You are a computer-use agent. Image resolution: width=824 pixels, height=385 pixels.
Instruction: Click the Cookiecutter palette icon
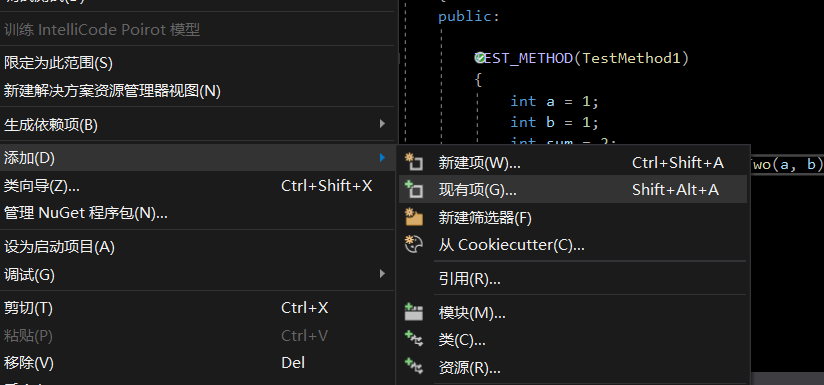tap(414, 244)
